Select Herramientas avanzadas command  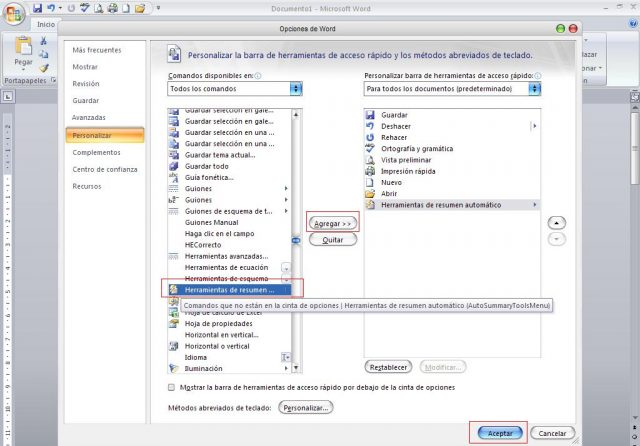(229, 256)
